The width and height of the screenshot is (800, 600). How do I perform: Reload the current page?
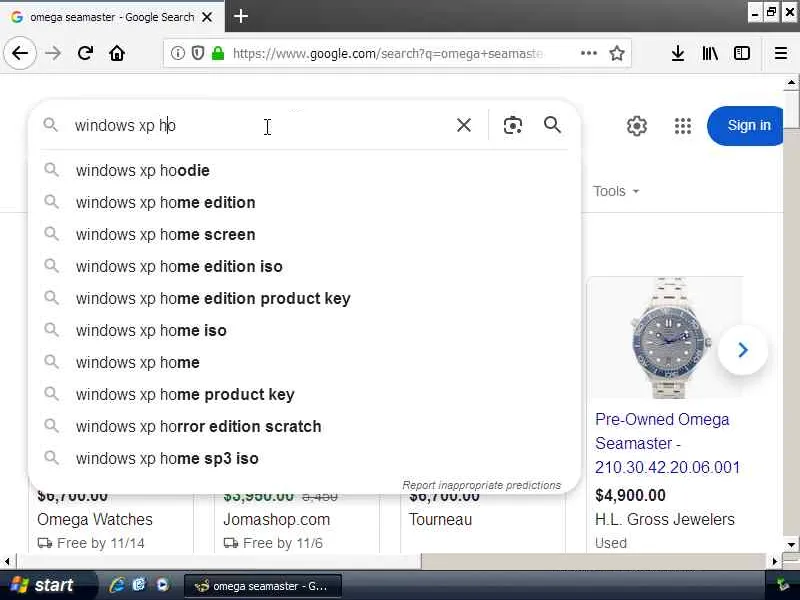tap(85, 53)
